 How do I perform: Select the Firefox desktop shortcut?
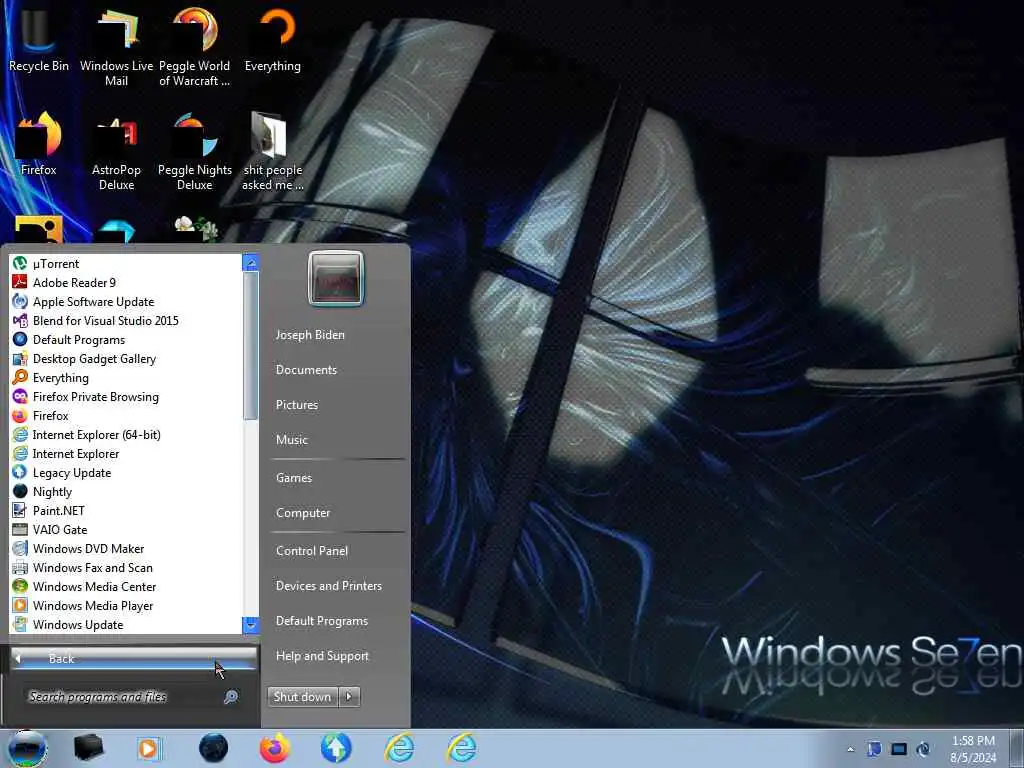[38, 144]
